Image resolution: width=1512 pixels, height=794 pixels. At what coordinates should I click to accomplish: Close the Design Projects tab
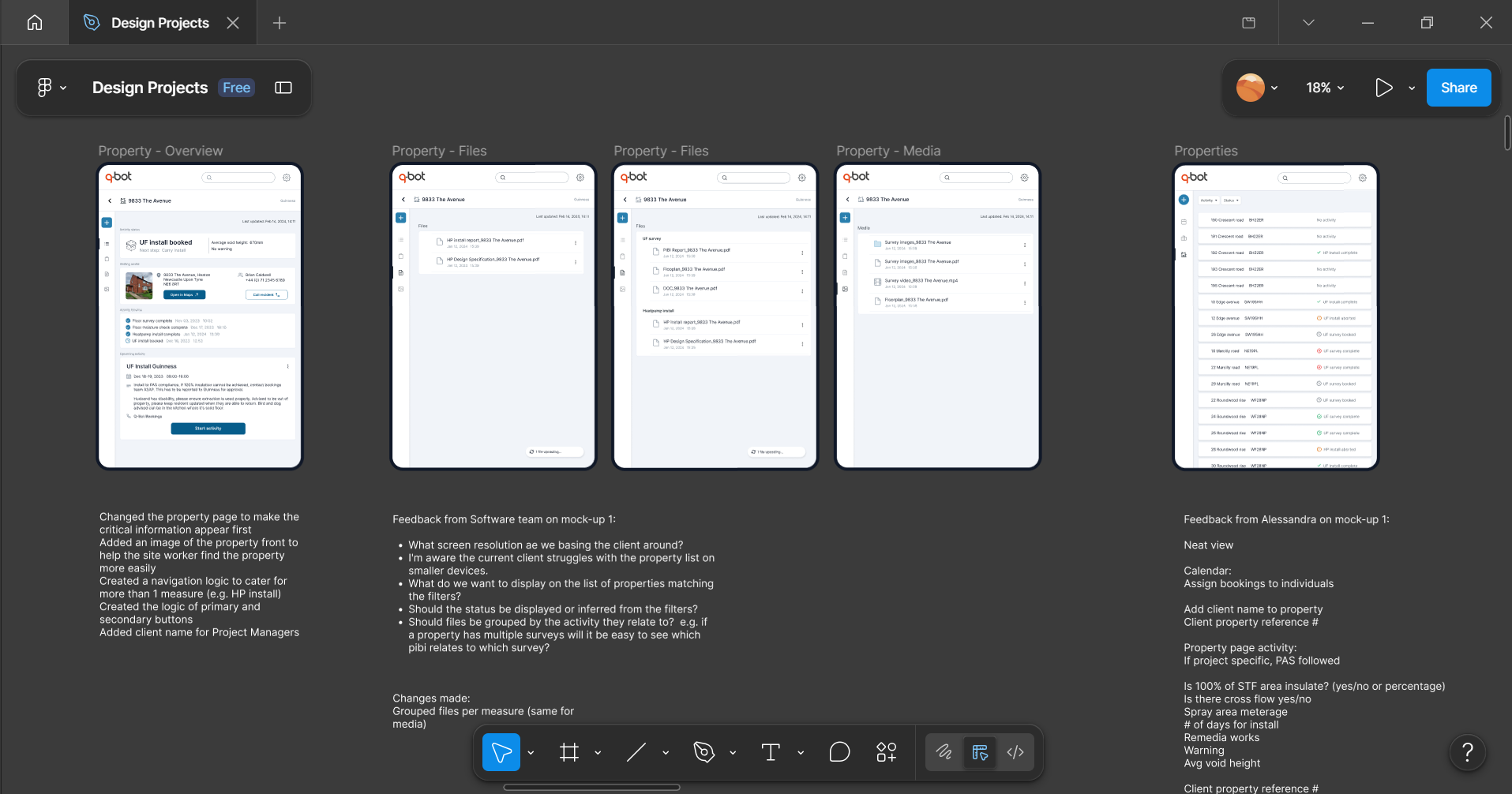(233, 23)
